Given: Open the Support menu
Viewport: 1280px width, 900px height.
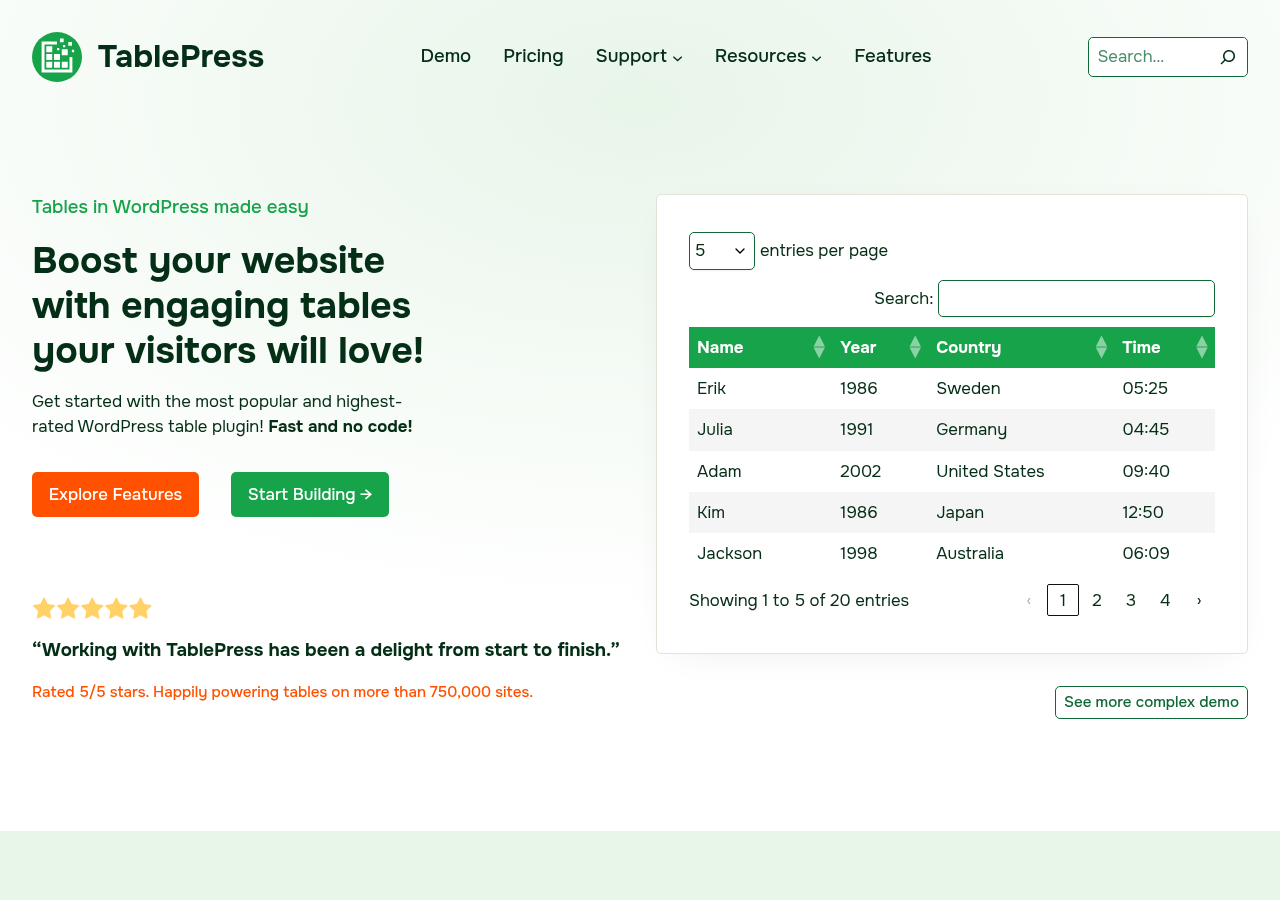Looking at the screenshot, I should tap(631, 56).
